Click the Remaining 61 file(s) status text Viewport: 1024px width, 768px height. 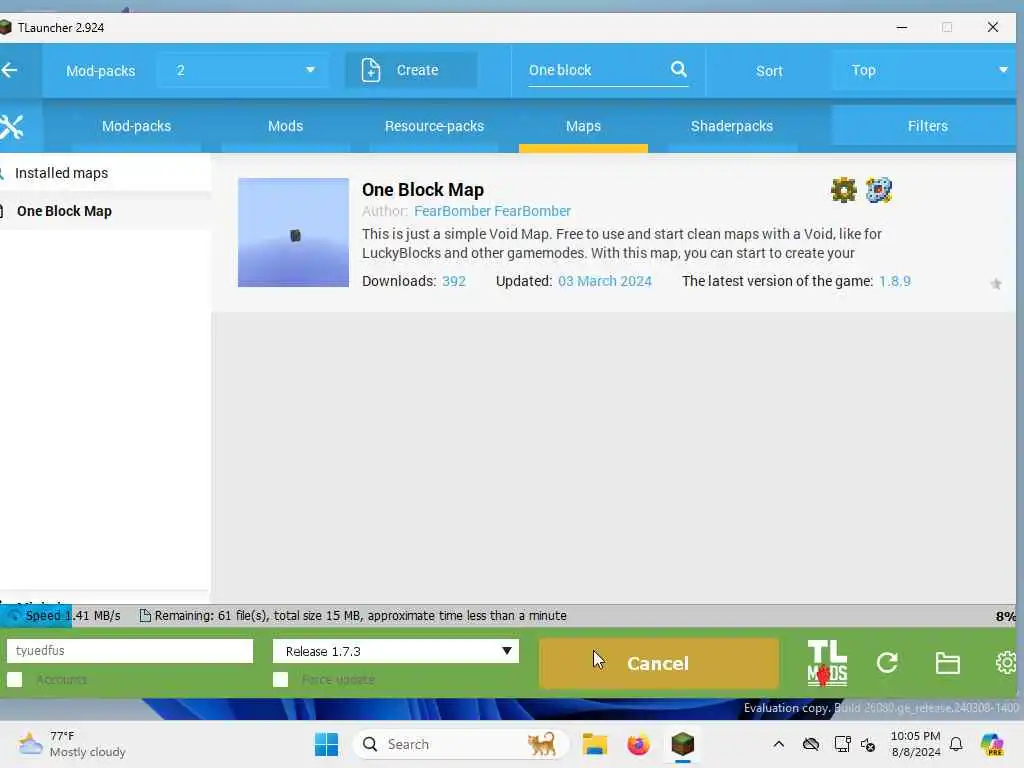tap(360, 616)
